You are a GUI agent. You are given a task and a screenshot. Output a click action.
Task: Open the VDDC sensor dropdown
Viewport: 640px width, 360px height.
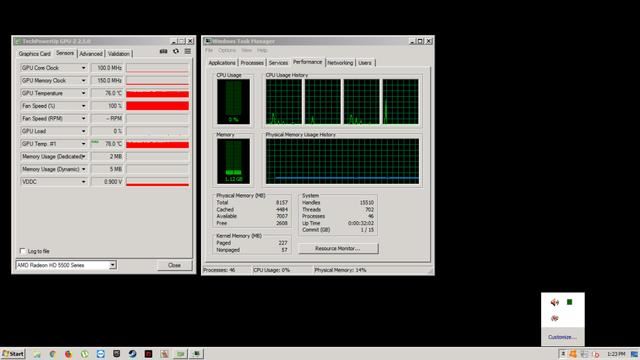83,182
